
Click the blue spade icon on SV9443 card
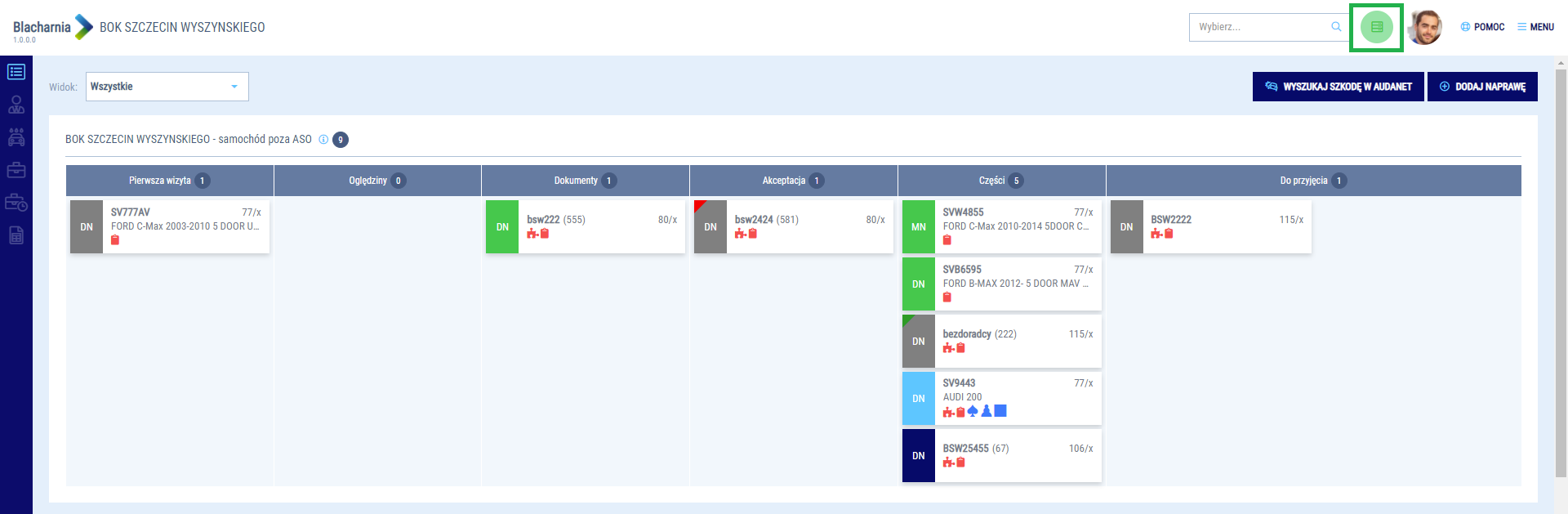pyautogui.click(x=973, y=411)
